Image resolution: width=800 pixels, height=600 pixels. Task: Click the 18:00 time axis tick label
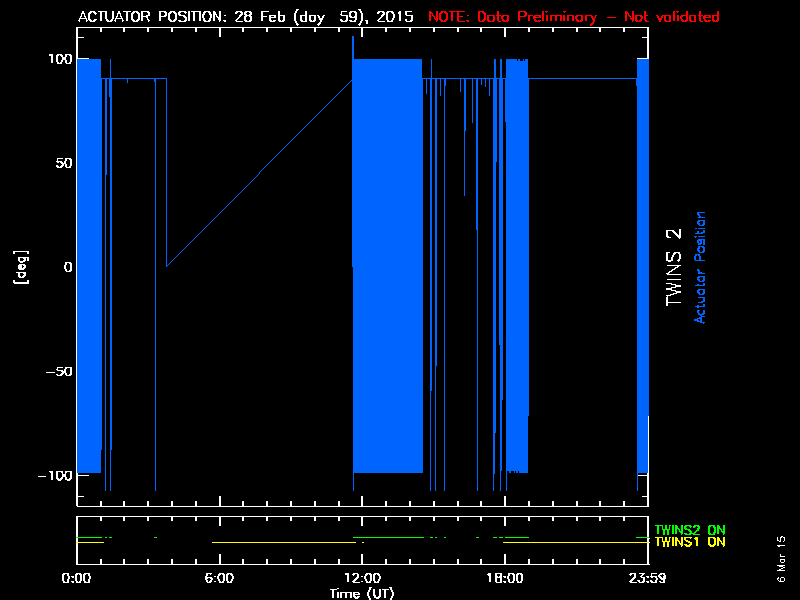[504, 578]
